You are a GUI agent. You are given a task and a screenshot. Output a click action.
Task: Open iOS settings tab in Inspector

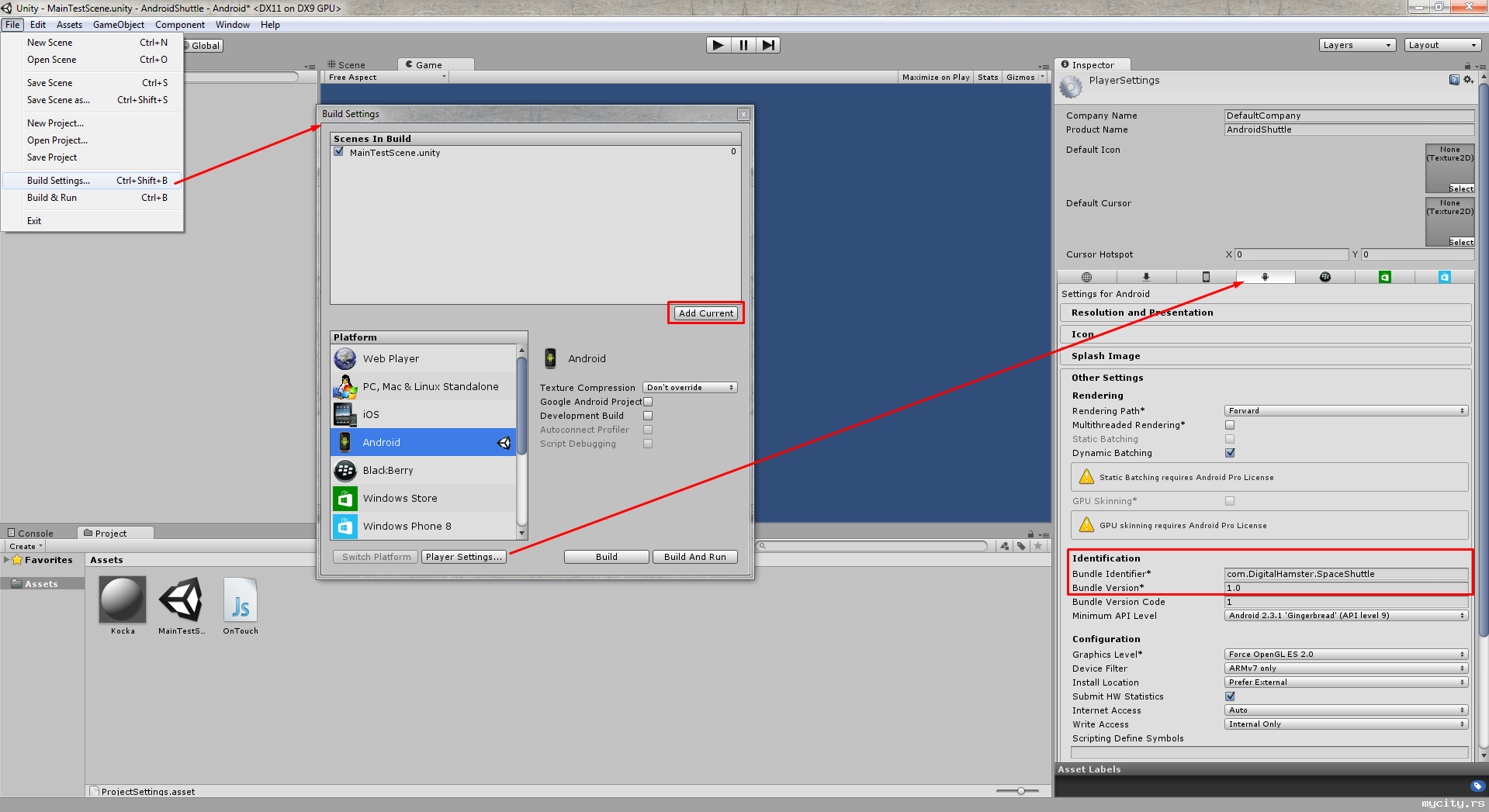coord(1206,277)
